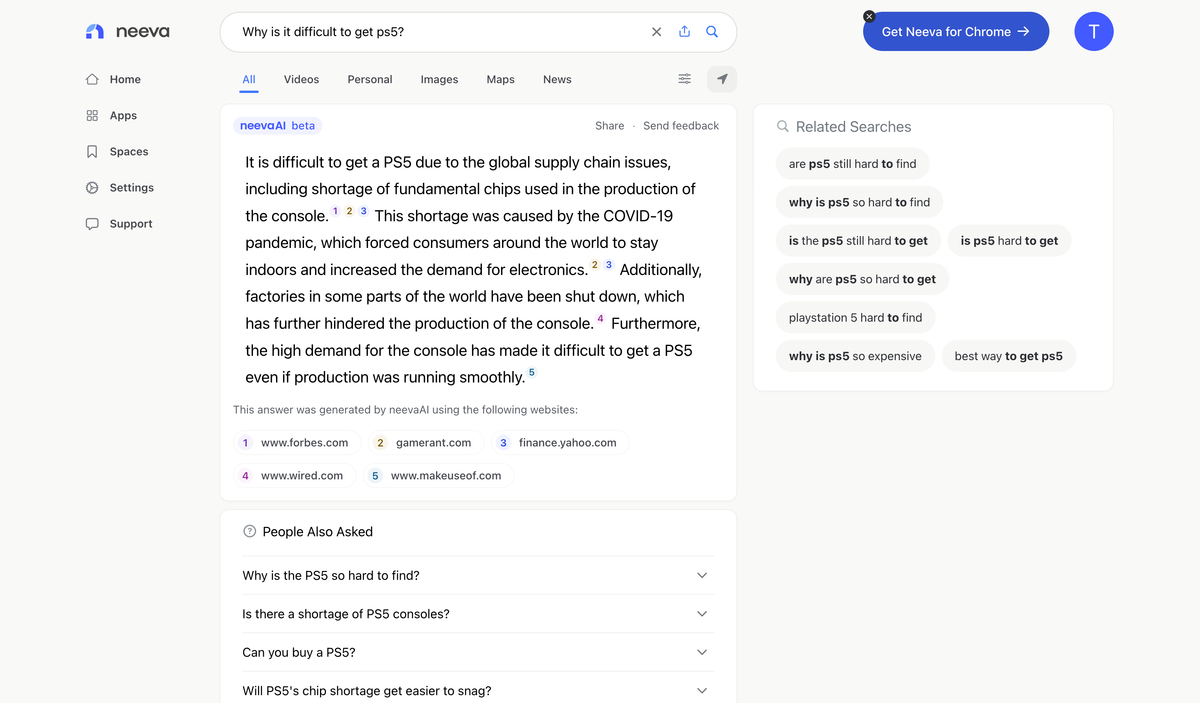This screenshot has height=703, width=1200.
Task: Click citation 4 in the answer
Action: [x=600, y=319]
